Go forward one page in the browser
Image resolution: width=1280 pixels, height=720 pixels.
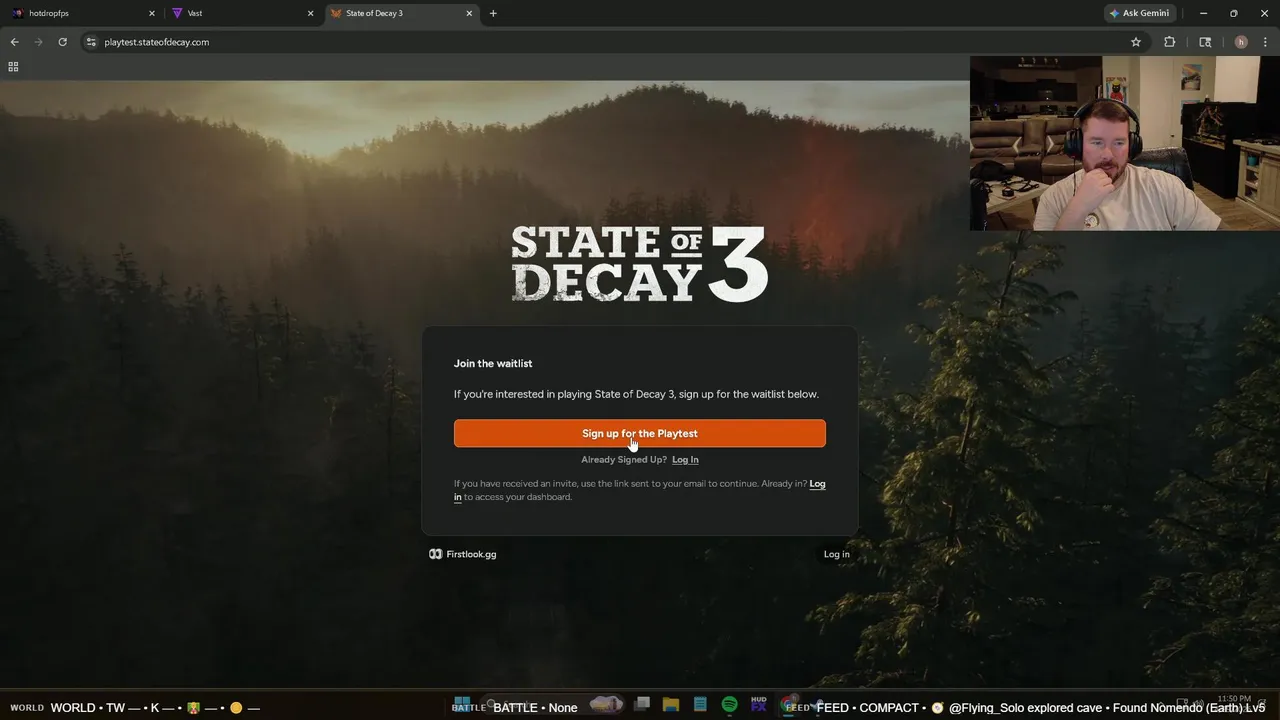click(x=38, y=42)
